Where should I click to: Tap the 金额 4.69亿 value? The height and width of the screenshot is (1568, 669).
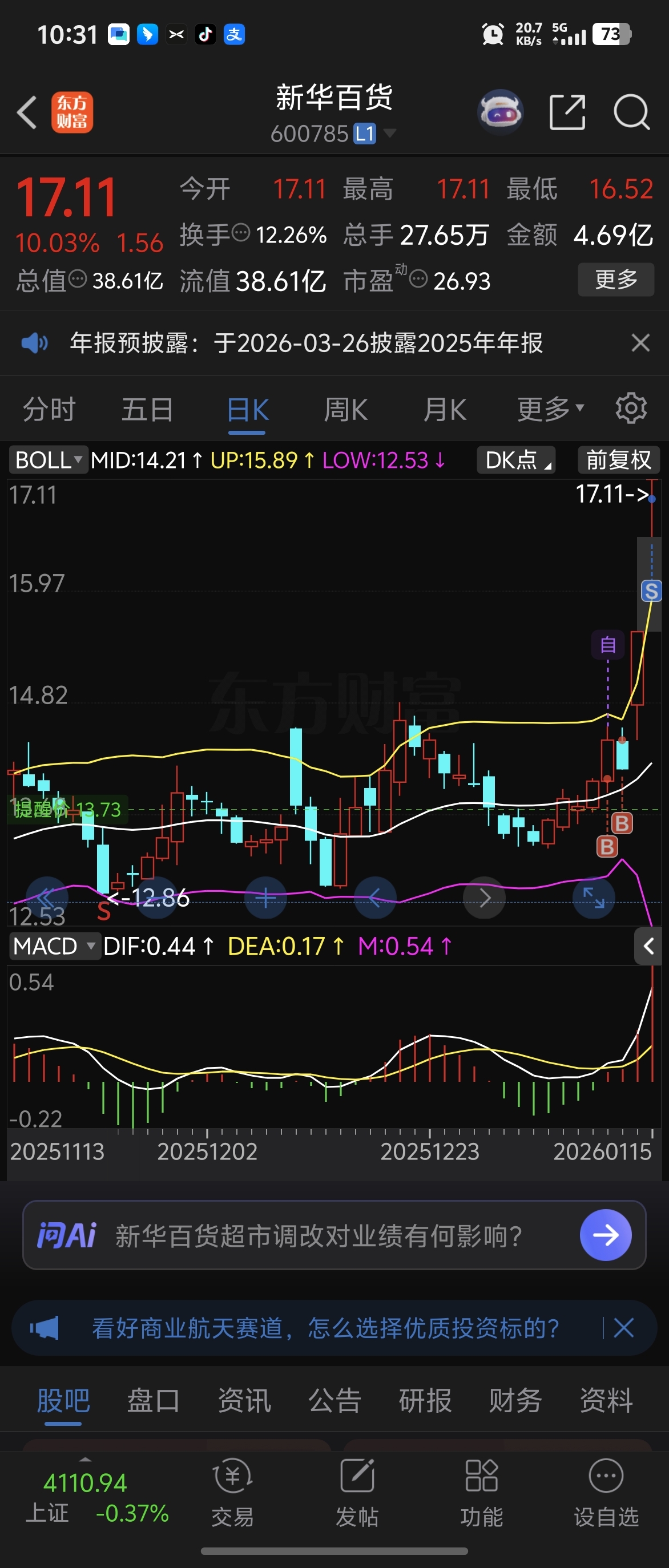(x=614, y=235)
